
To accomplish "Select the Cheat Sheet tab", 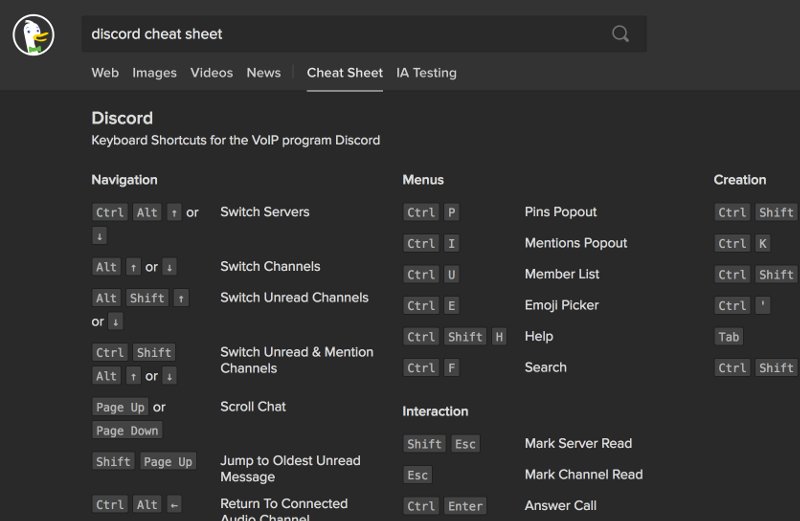I will tap(345, 73).
